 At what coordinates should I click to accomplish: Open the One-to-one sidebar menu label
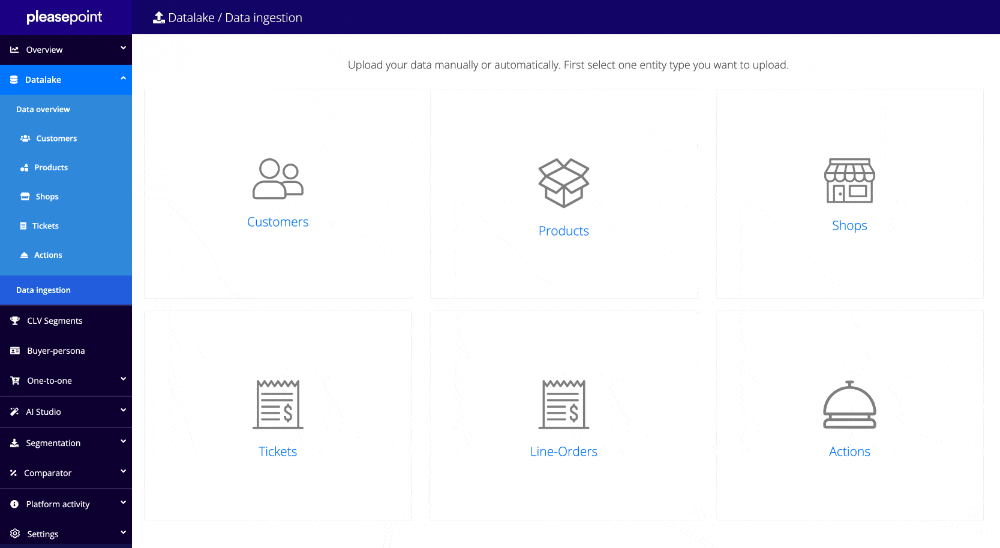pos(49,381)
